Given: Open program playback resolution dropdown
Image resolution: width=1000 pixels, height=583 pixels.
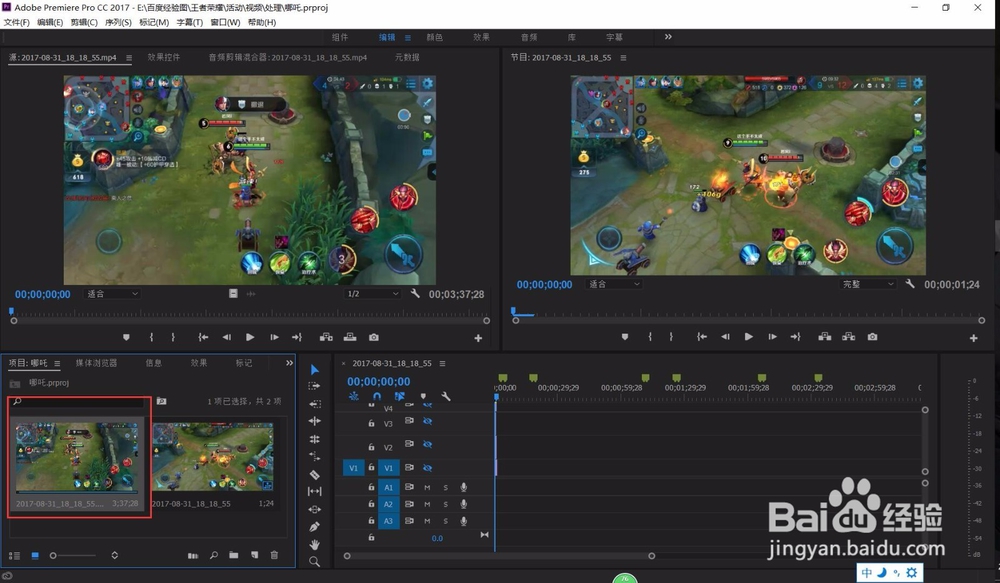Looking at the screenshot, I should 868,284.
